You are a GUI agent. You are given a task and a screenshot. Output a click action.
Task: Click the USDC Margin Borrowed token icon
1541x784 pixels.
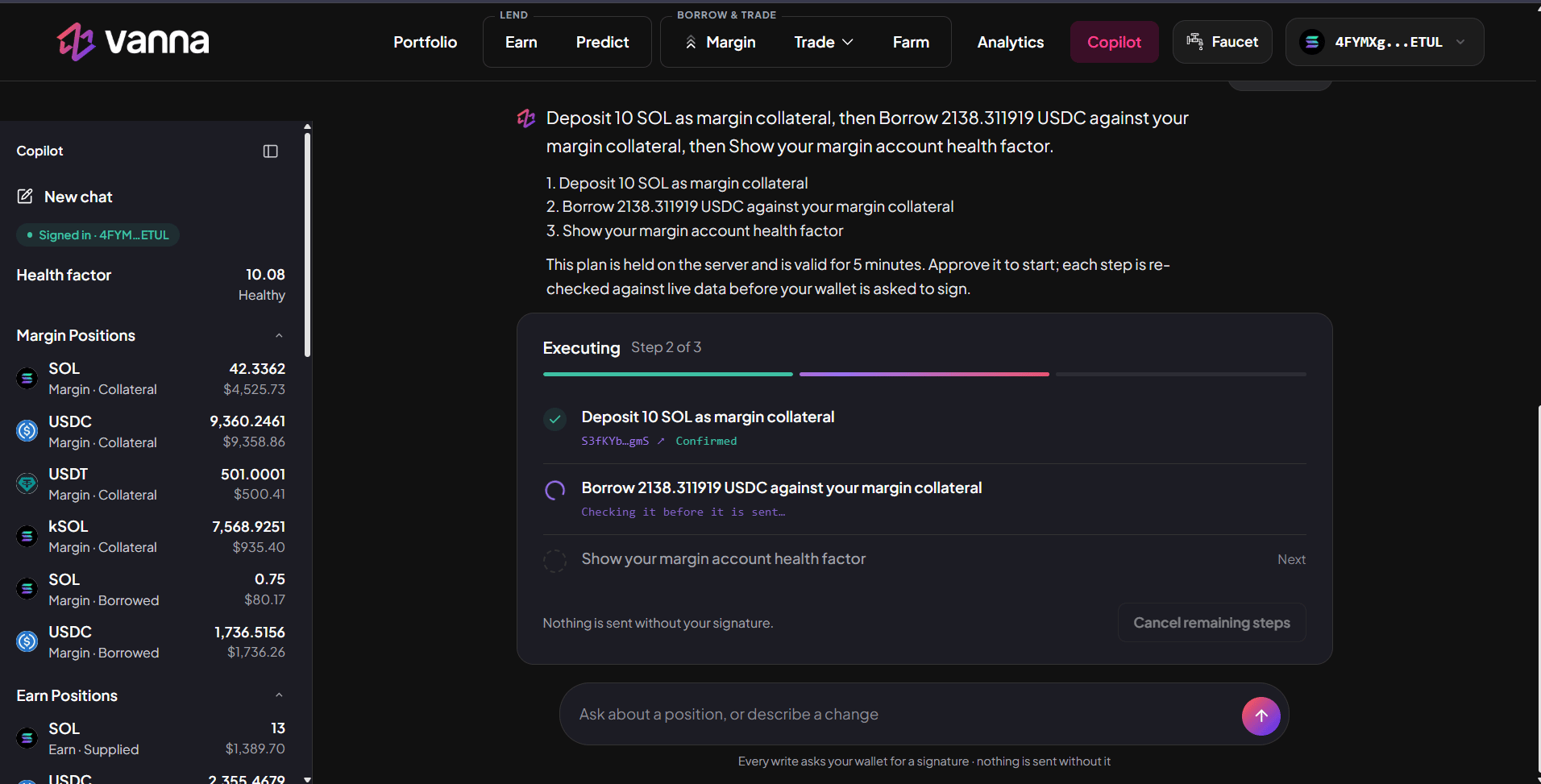pos(27,641)
